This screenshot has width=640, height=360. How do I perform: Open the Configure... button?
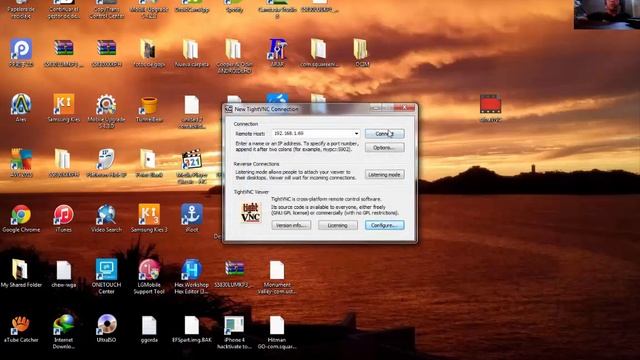384,225
